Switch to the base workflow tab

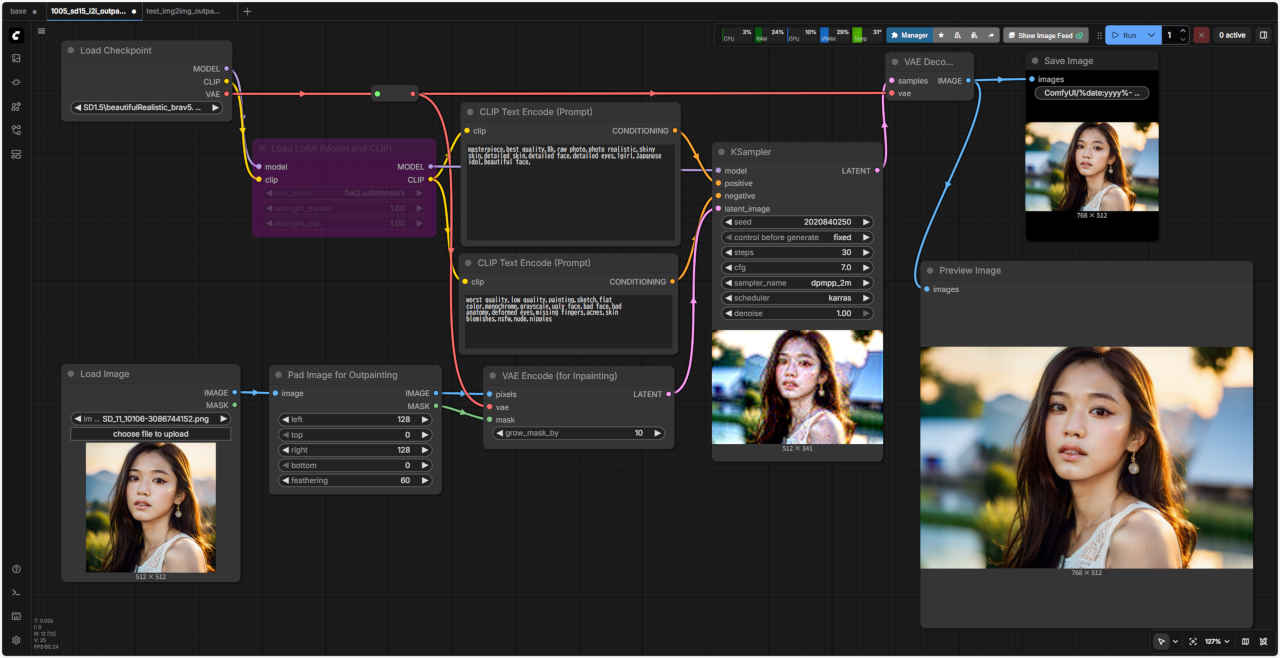point(19,11)
